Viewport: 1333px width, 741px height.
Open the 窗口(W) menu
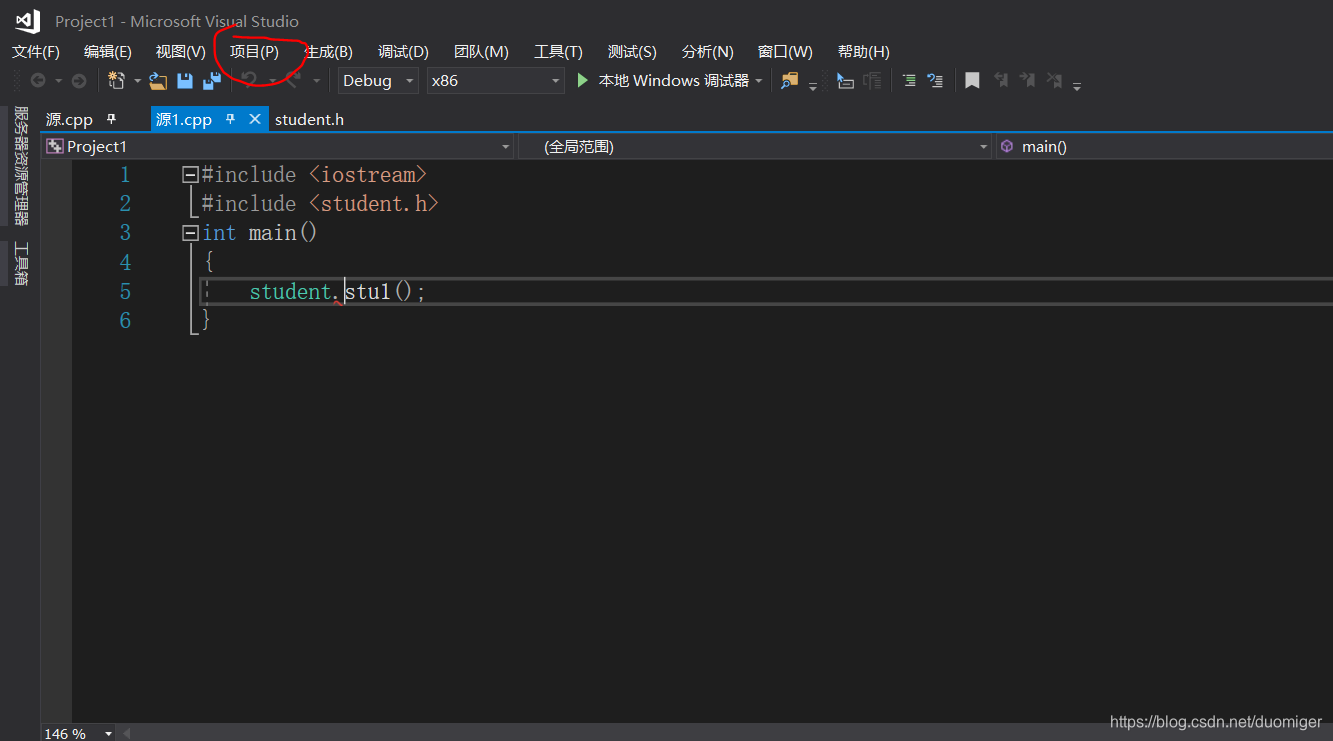785,52
